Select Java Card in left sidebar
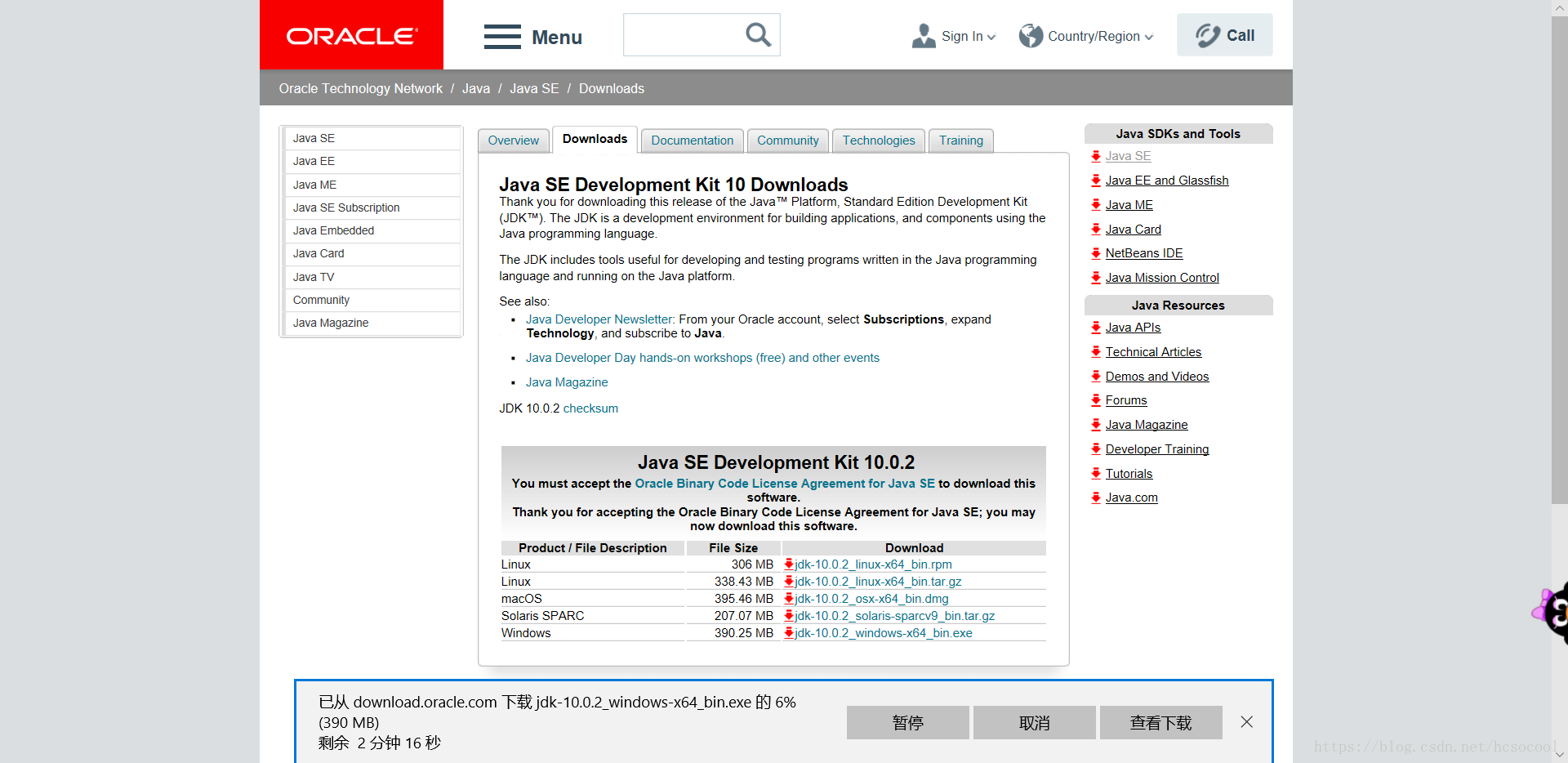The width and height of the screenshot is (1568, 763). pos(372,253)
